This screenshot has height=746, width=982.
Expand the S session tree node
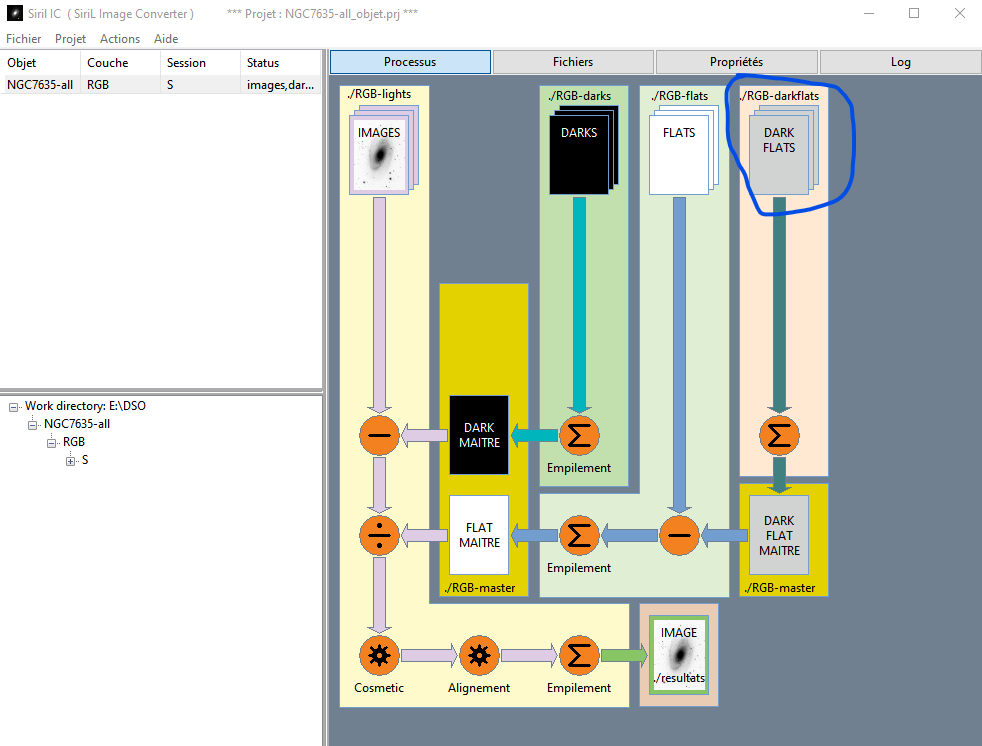point(70,461)
